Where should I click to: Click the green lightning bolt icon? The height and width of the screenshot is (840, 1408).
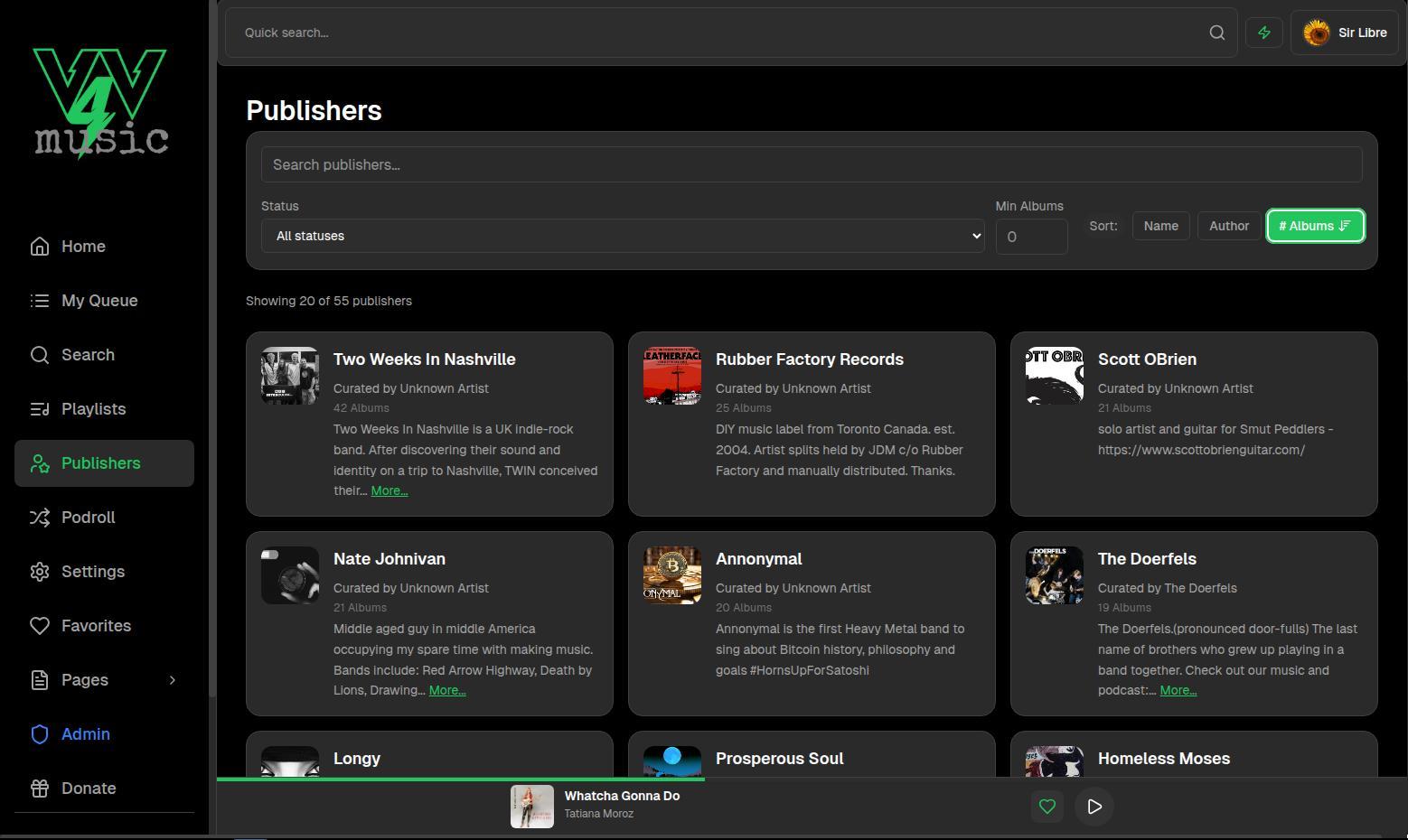1263,33
